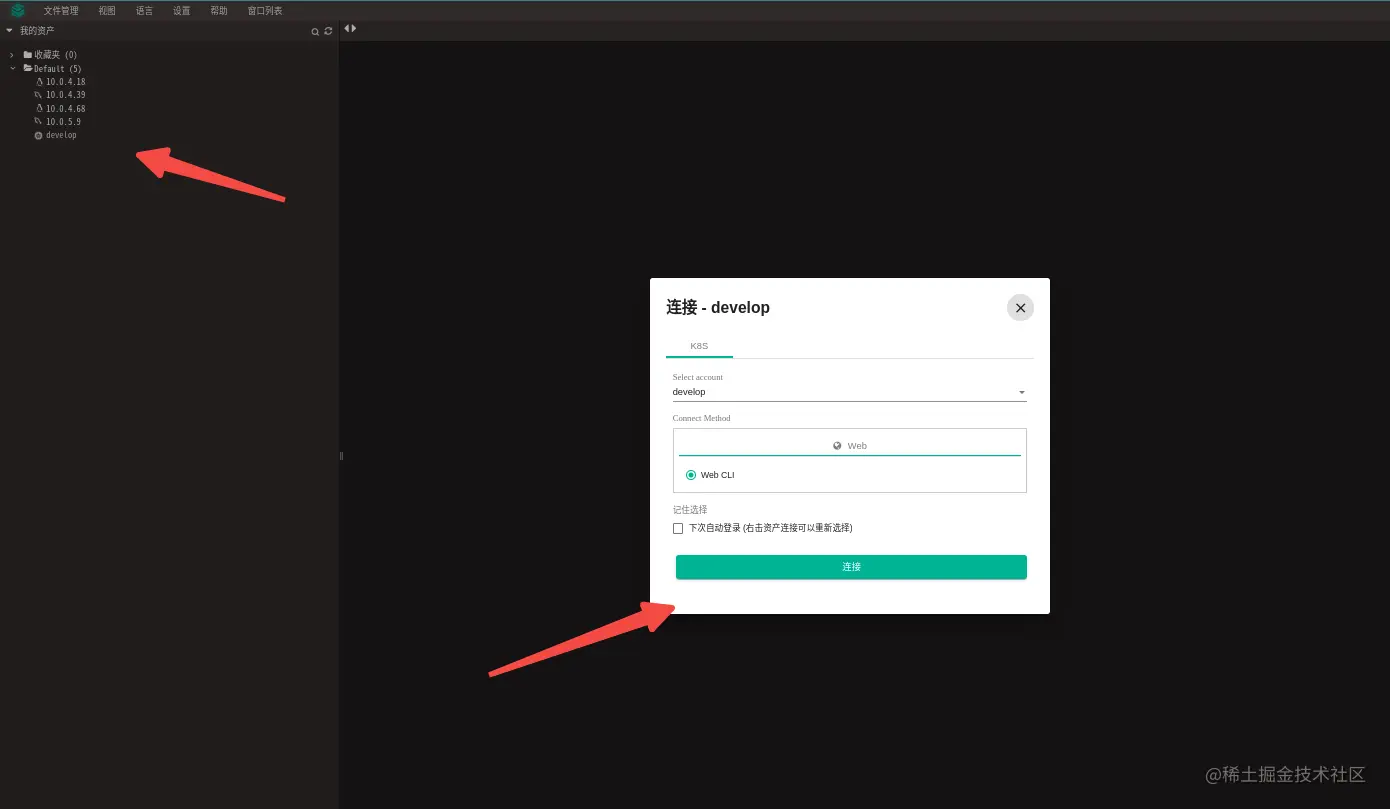This screenshot has width=1390, height=809.
Task: Click the 我的资产 panel title
Action: (x=37, y=31)
